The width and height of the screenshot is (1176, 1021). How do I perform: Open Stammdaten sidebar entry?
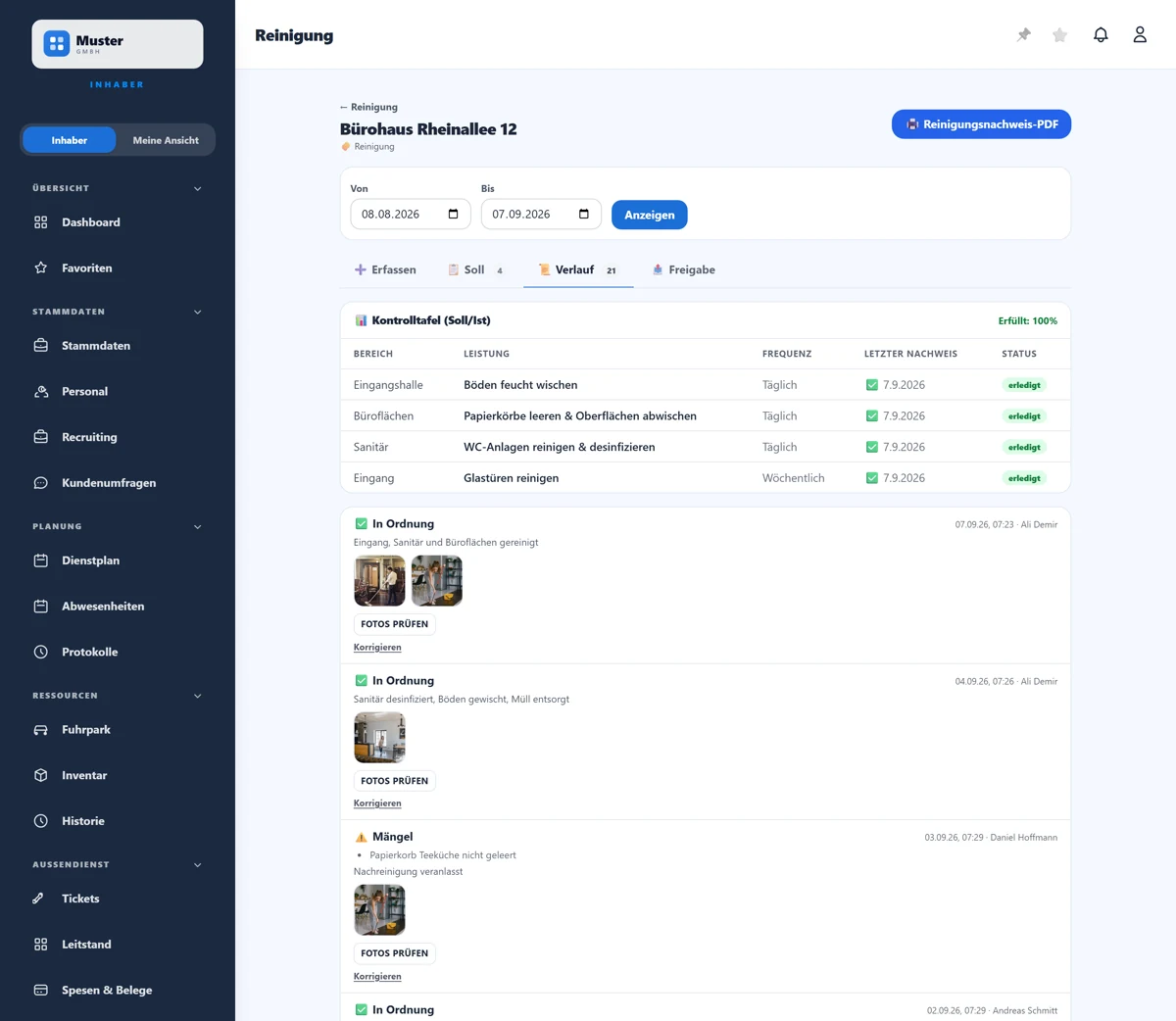pyautogui.click(x=118, y=346)
